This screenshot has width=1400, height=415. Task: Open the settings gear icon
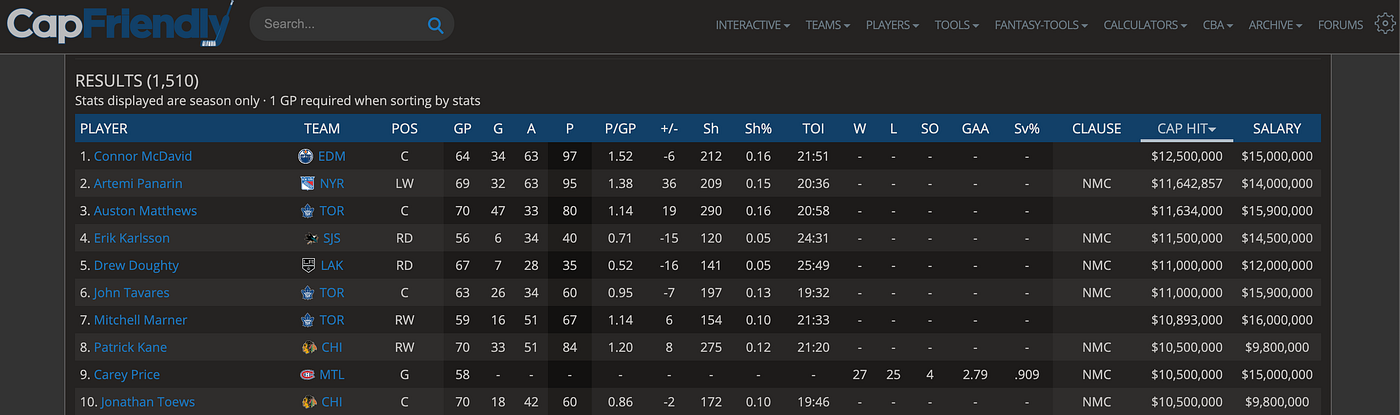pos(1386,24)
